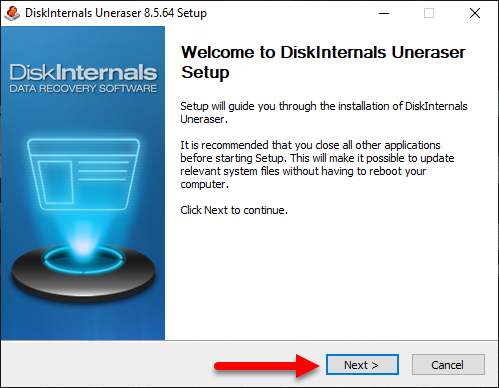
Task: Click the installer icon in title bar
Action: 12,13
